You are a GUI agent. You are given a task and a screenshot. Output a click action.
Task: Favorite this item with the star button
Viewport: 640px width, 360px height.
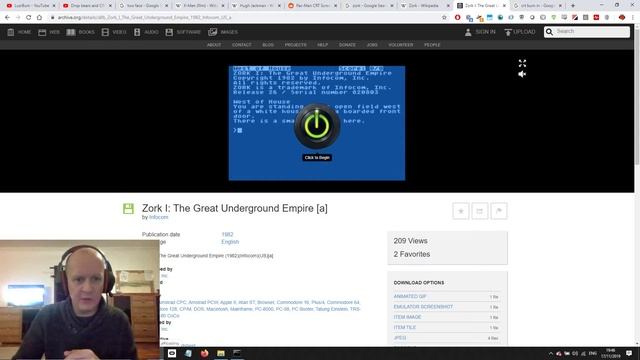[x=461, y=211]
